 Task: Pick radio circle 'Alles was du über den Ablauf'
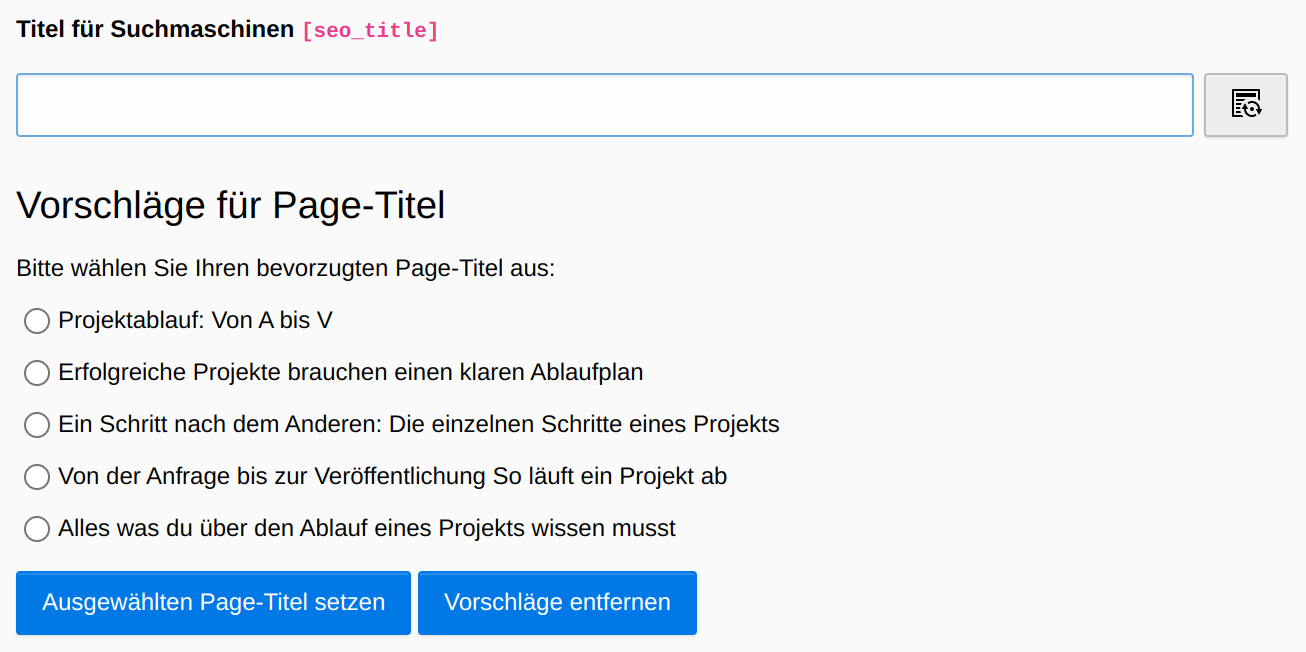point(37,529)
